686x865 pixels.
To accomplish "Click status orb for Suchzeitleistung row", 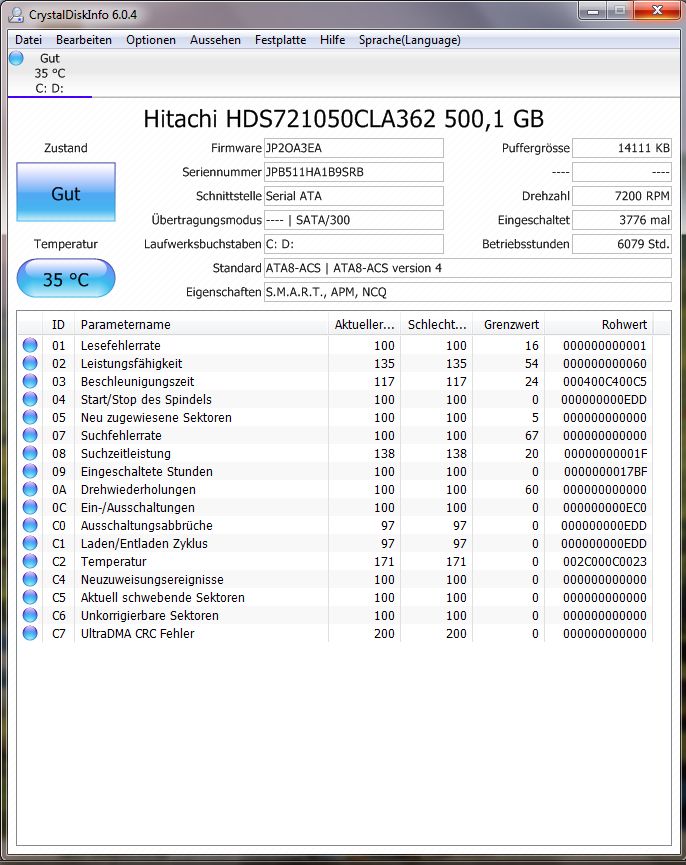I will pos(30,453).
